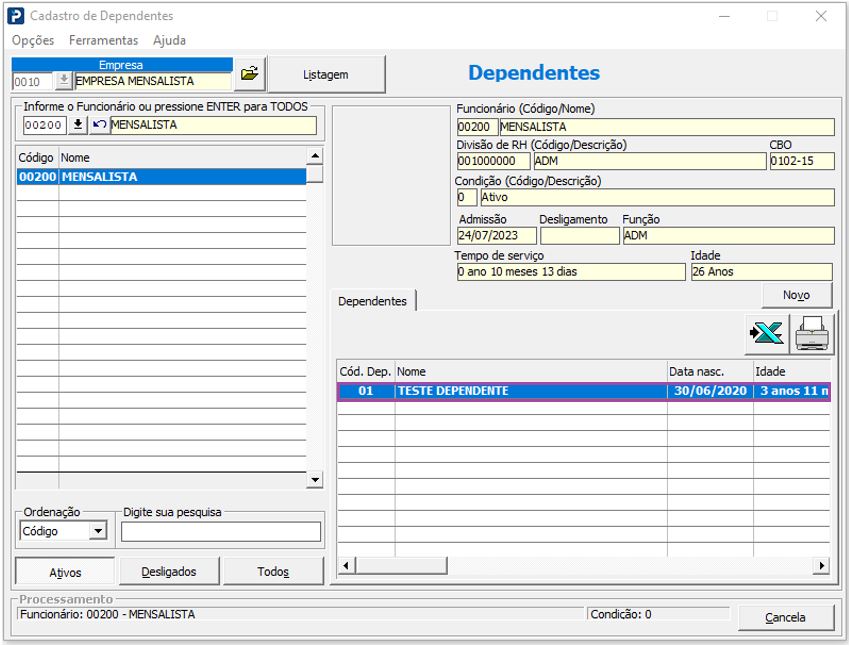Click the application logo in title bar

pyautogui.click(x=16, y=16)
